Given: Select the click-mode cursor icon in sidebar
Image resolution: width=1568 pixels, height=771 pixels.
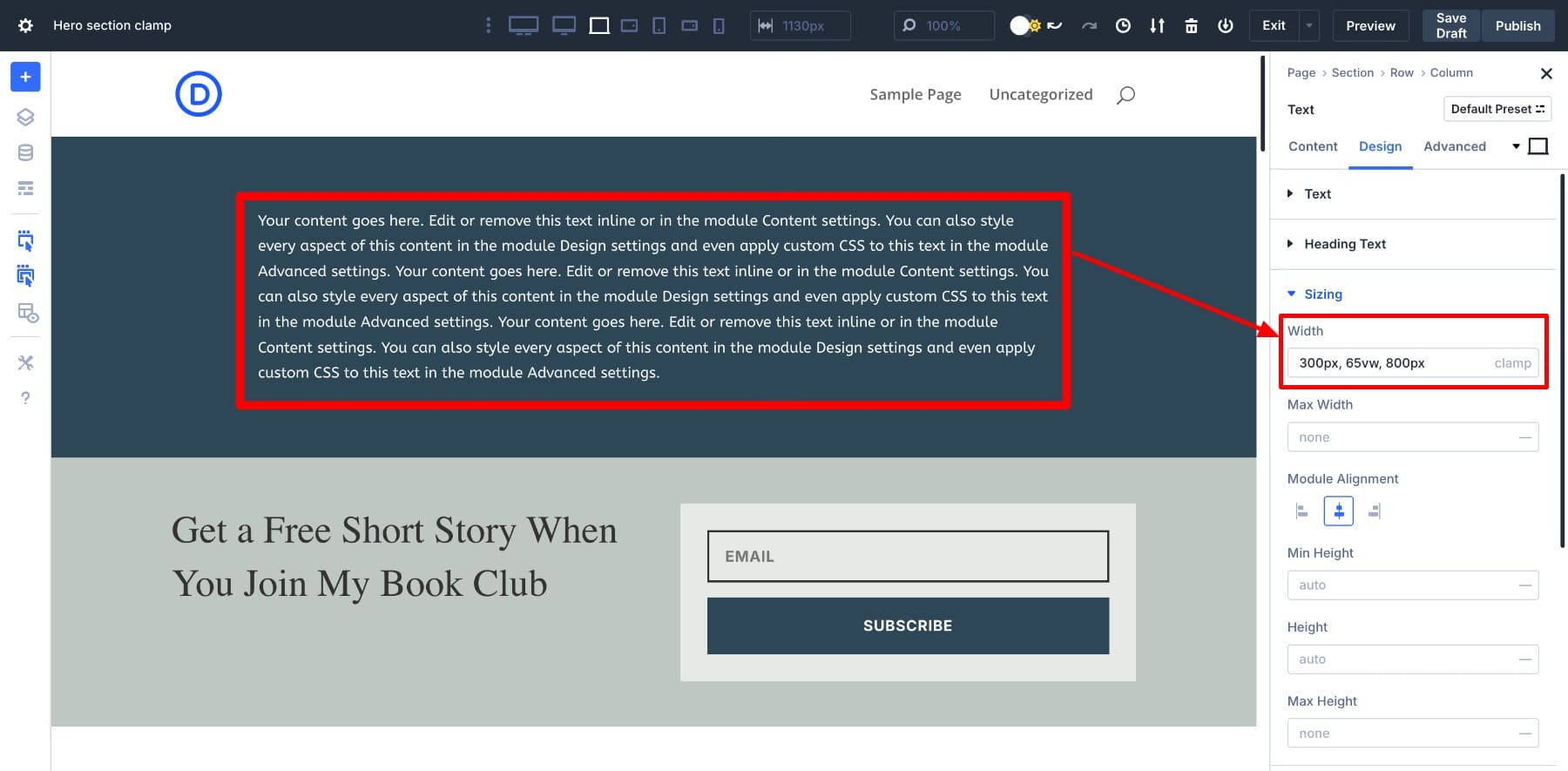Looking at the screenshot, I should click(x=25, y=240).
